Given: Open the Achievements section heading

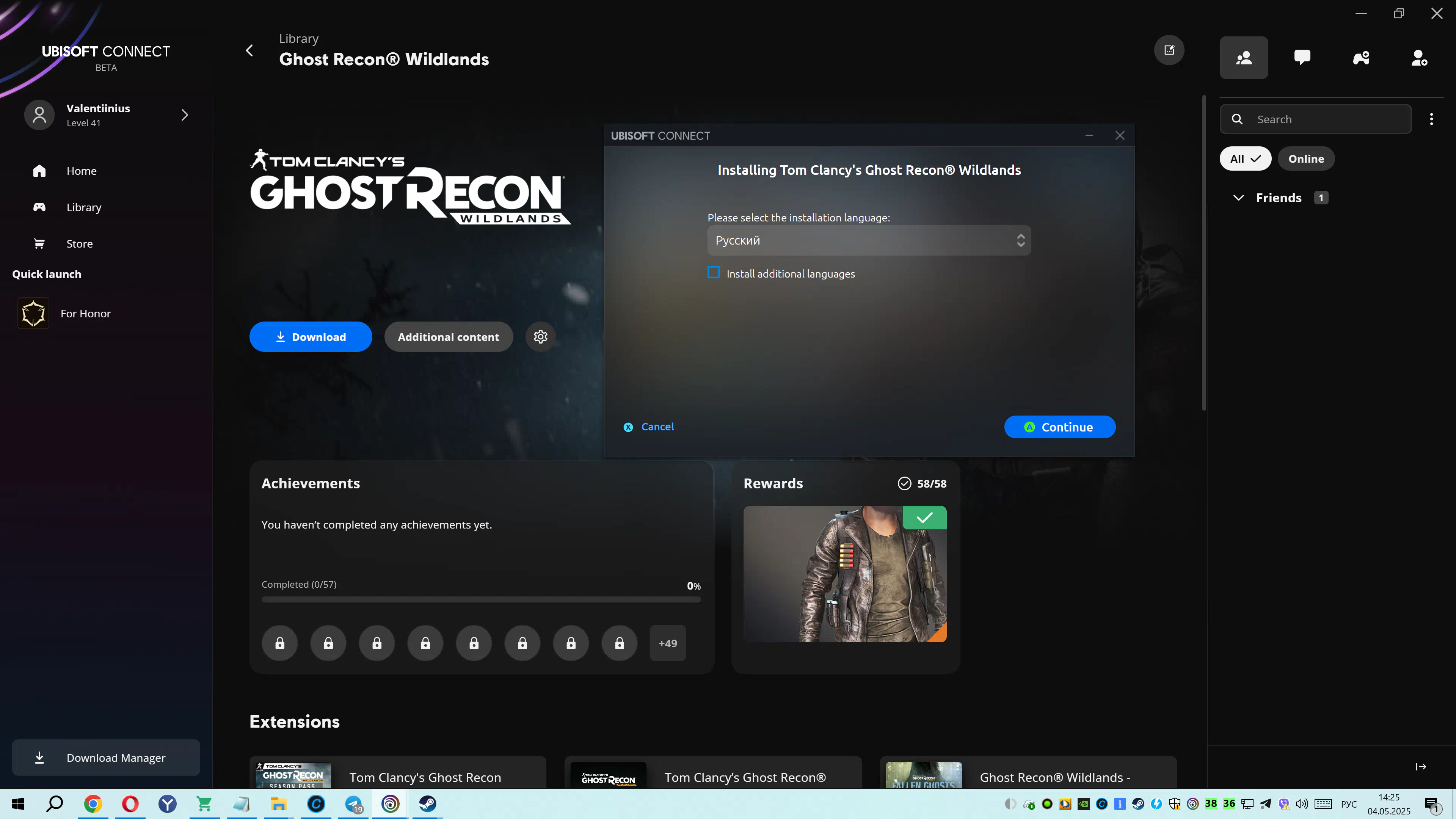Looking at the screenshot, I should coord(310,484).
